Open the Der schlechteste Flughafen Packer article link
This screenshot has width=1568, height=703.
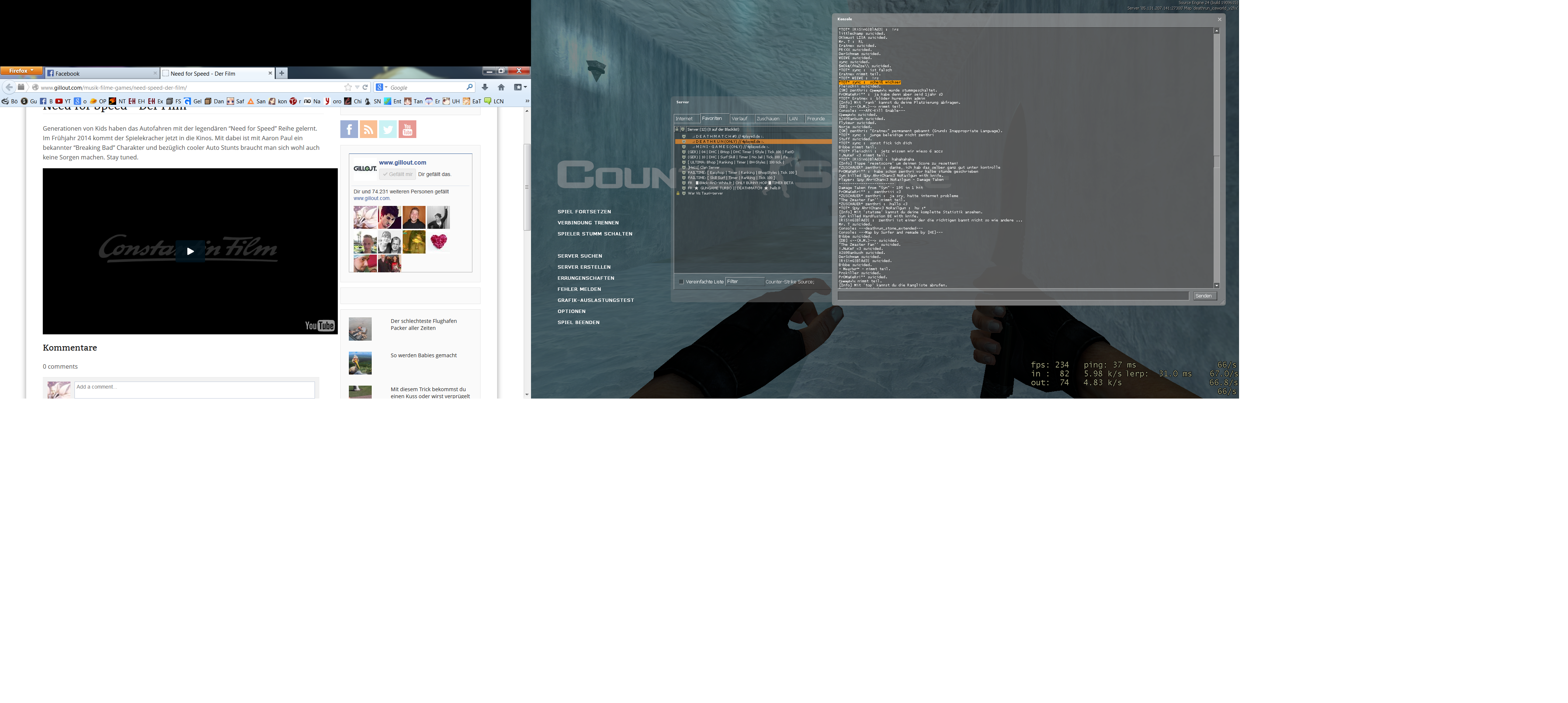[424, 325]
